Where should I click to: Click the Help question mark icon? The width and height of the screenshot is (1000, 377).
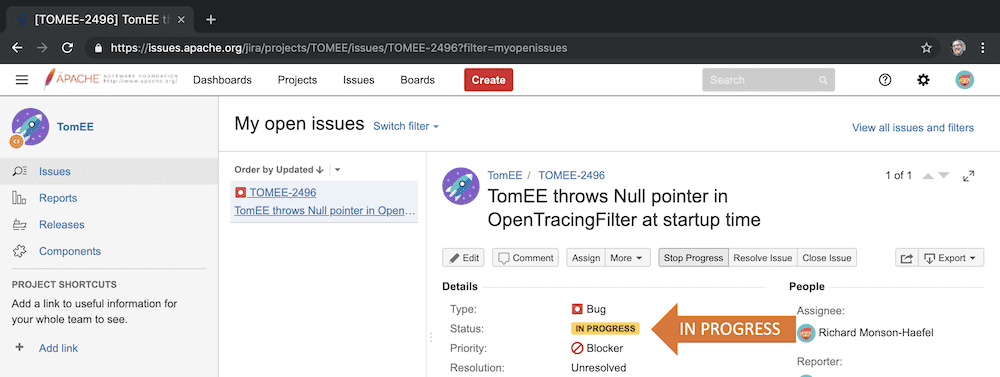(x=885, y=80)
